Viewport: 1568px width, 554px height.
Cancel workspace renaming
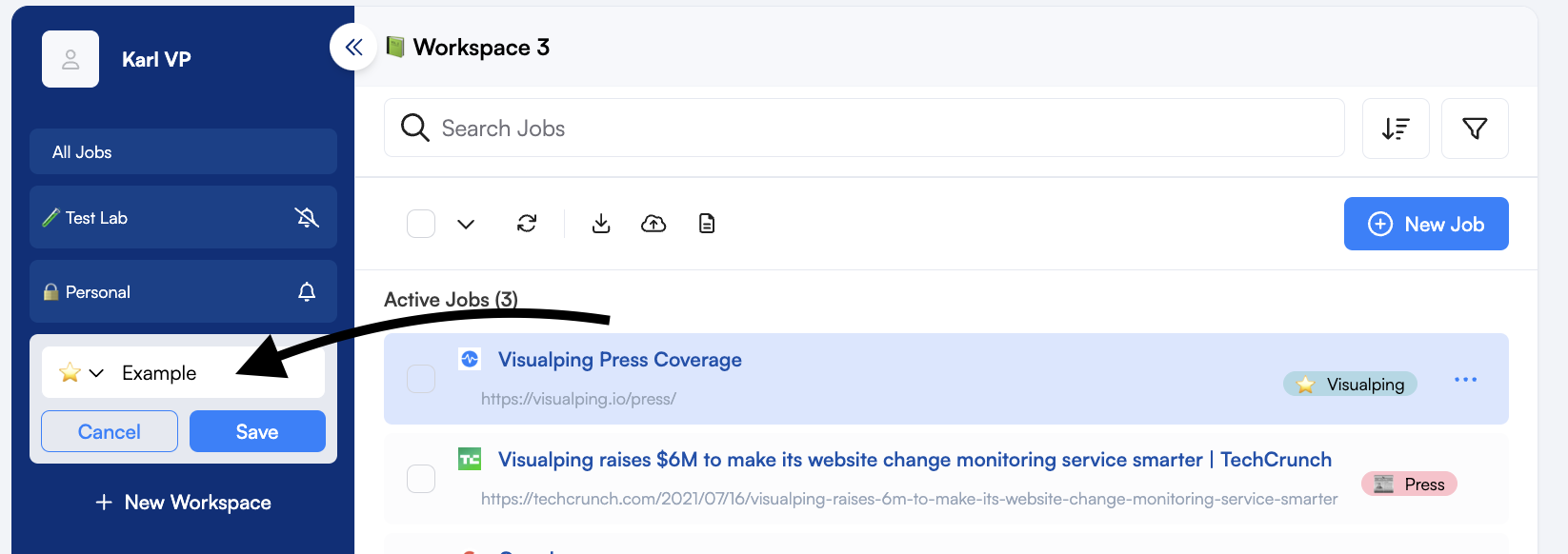tap(110, 431)
